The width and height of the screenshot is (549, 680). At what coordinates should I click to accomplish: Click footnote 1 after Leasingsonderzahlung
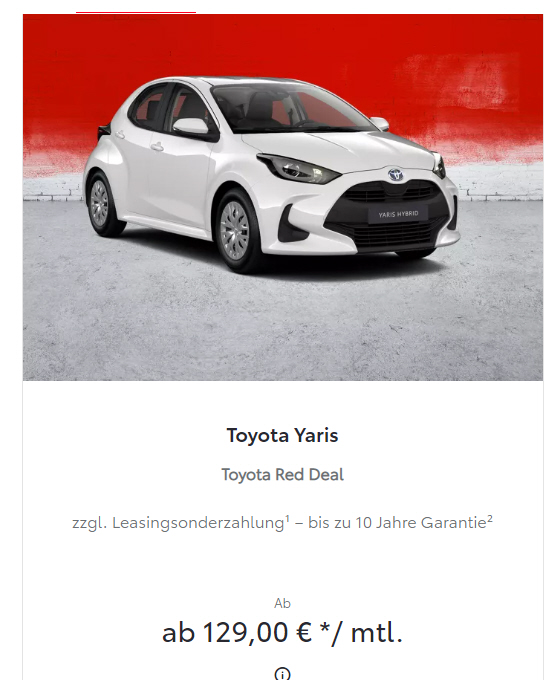pos(287,518)
